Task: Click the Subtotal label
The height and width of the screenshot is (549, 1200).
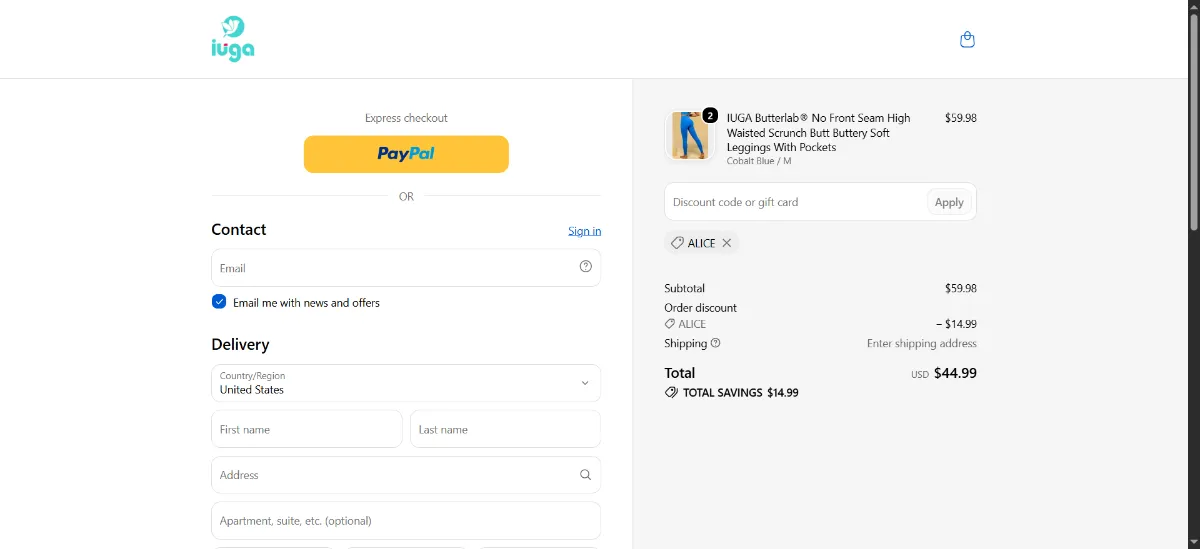Action: [x=685, y=288]
